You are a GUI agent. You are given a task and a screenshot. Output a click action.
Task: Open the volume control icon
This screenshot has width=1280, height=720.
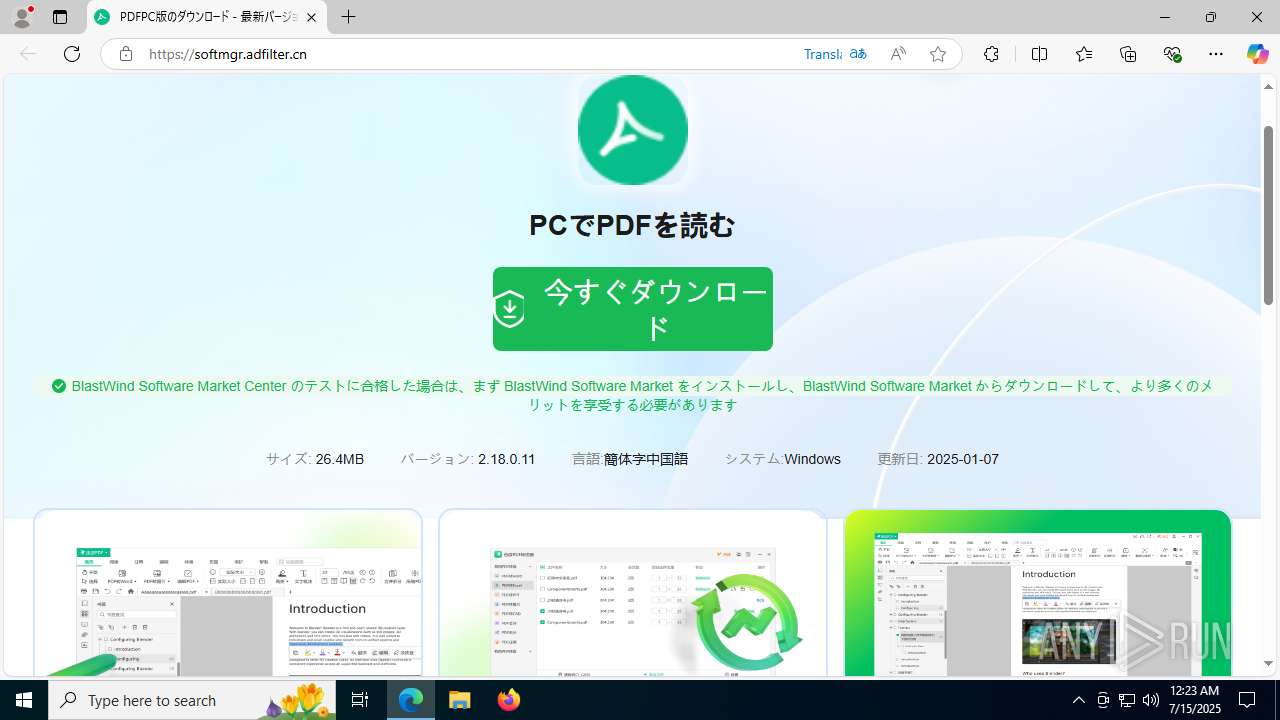pyautogui.click(x=1150, y=700)
